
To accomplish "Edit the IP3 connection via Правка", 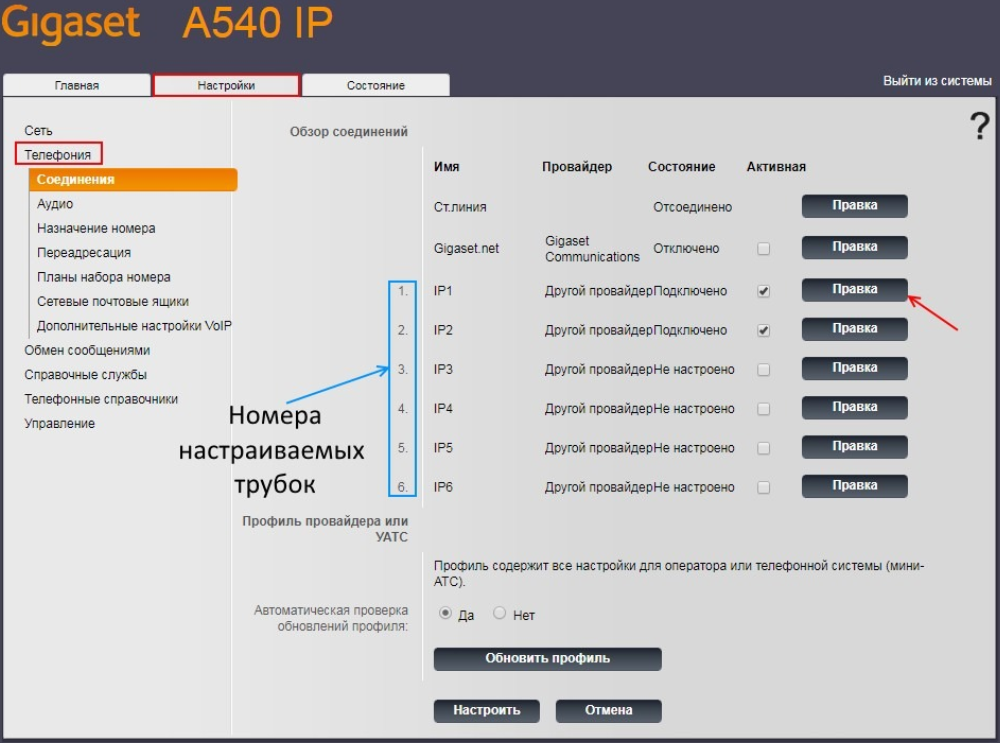I will coord(855,368).
